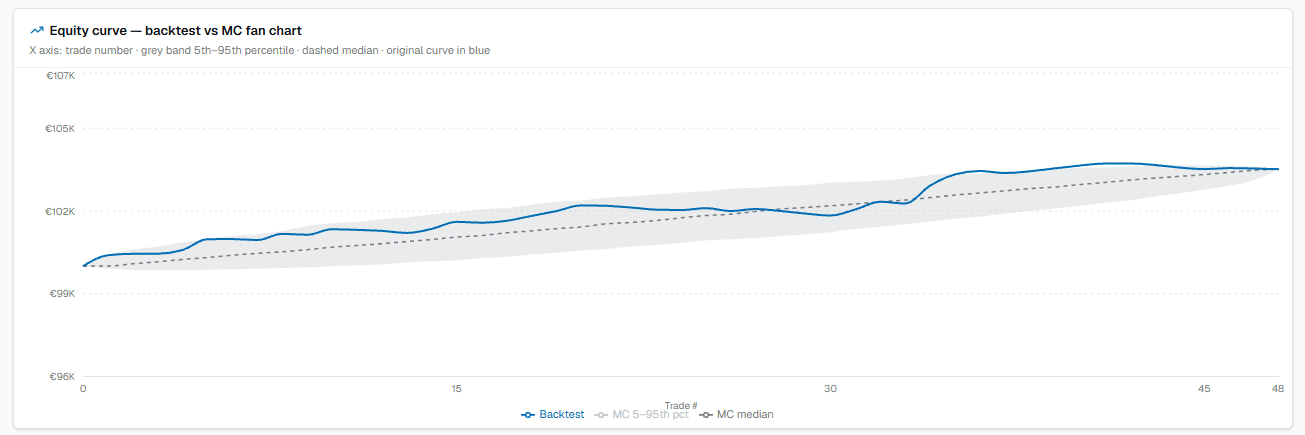Screen dimensions: 1305x435
Task: Select the €102K y-axis label
Action: (61, 211)
